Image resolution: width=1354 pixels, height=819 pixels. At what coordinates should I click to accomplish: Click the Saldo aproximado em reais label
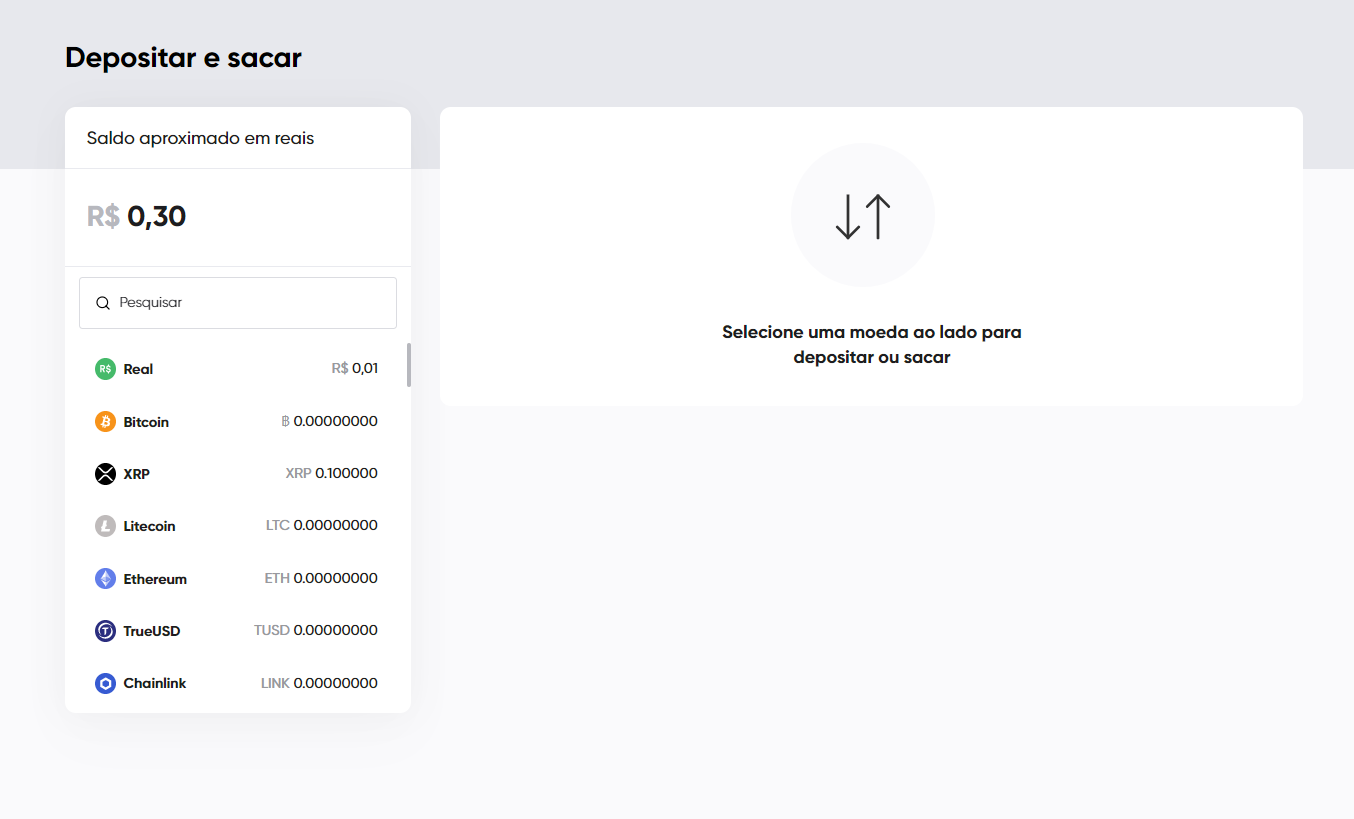tap(200, 138)
